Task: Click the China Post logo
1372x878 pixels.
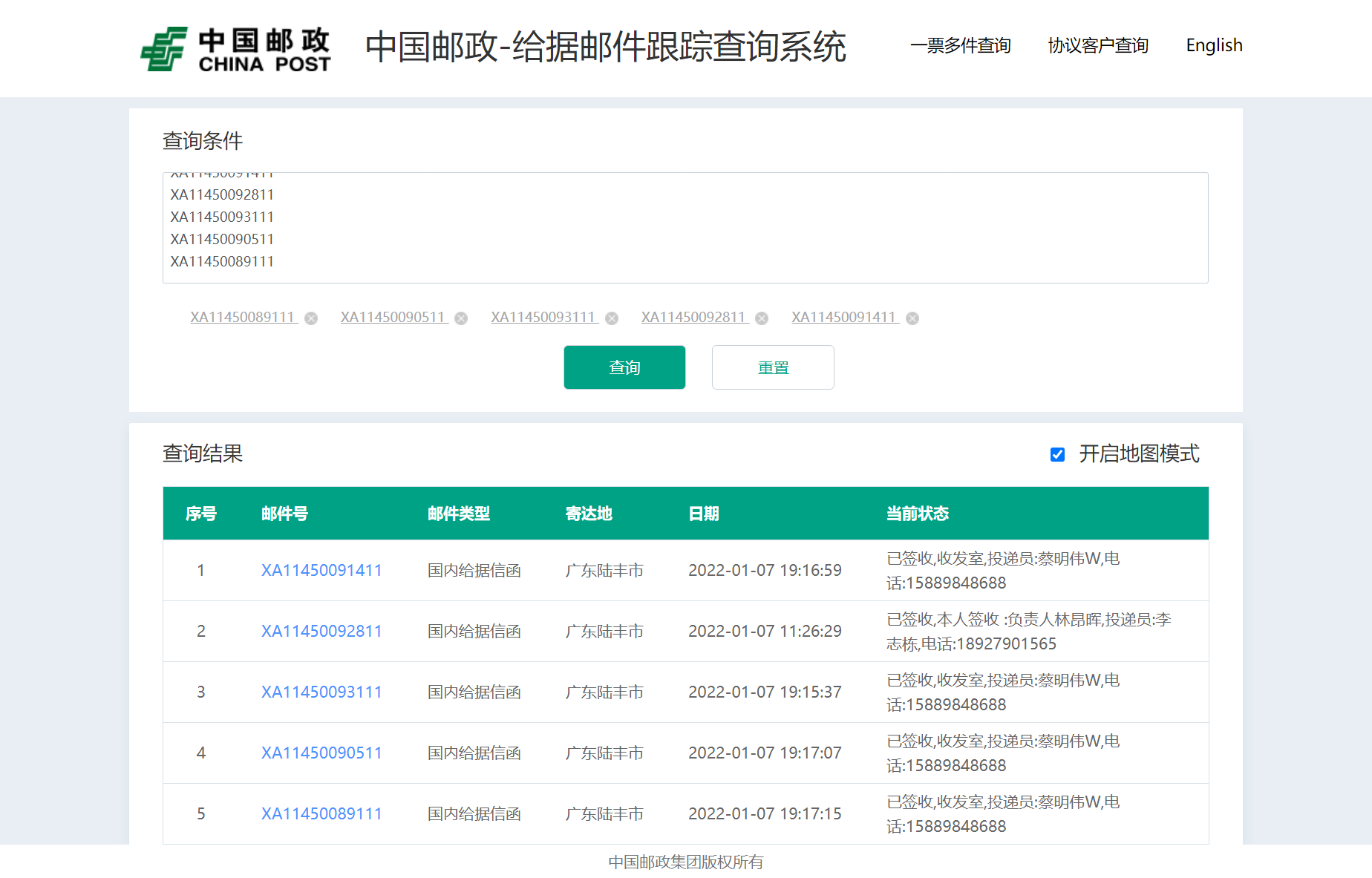Action: point(235,49)
